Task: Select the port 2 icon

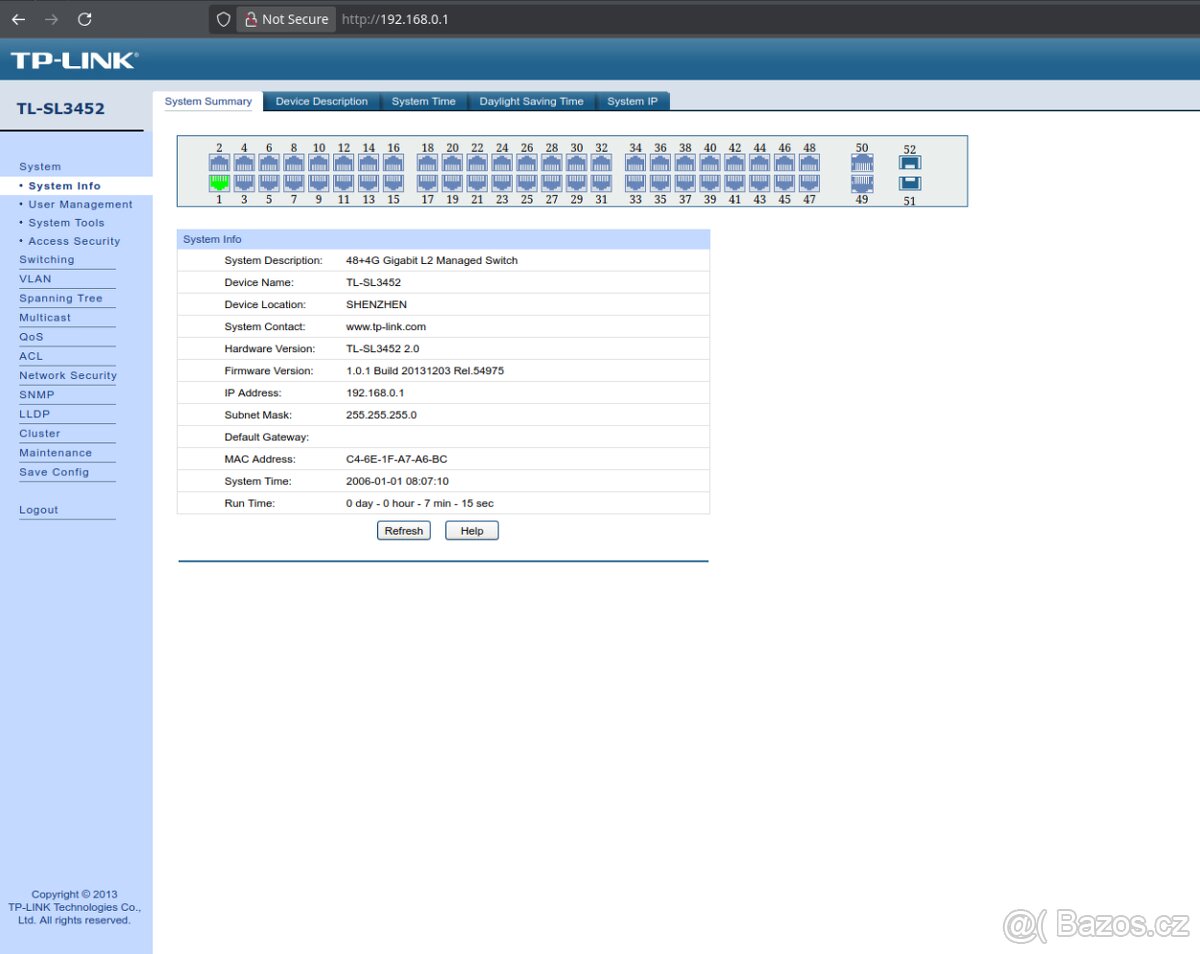Action: tap(219, 162)
